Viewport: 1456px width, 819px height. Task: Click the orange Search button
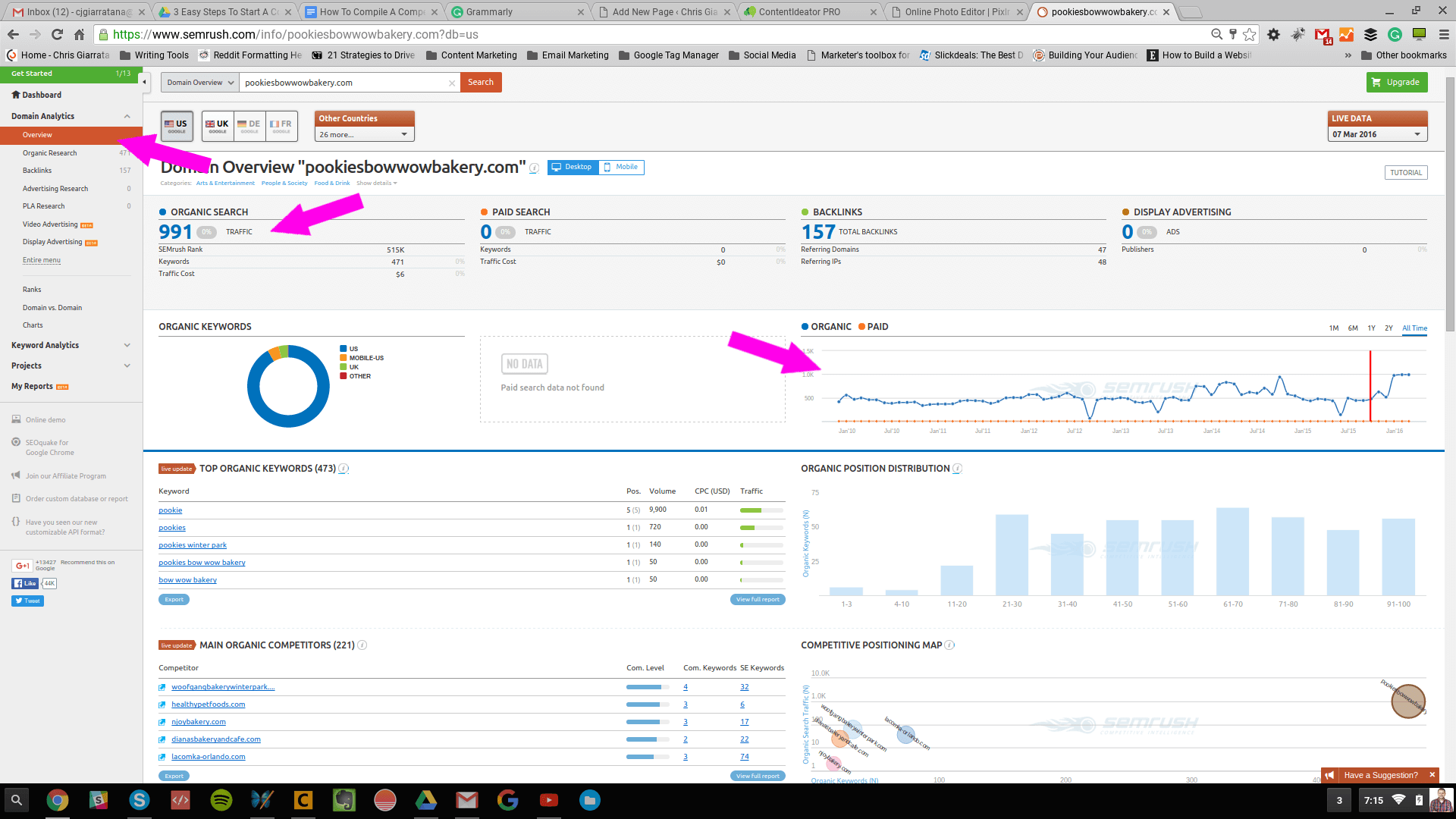coord(481,82)
